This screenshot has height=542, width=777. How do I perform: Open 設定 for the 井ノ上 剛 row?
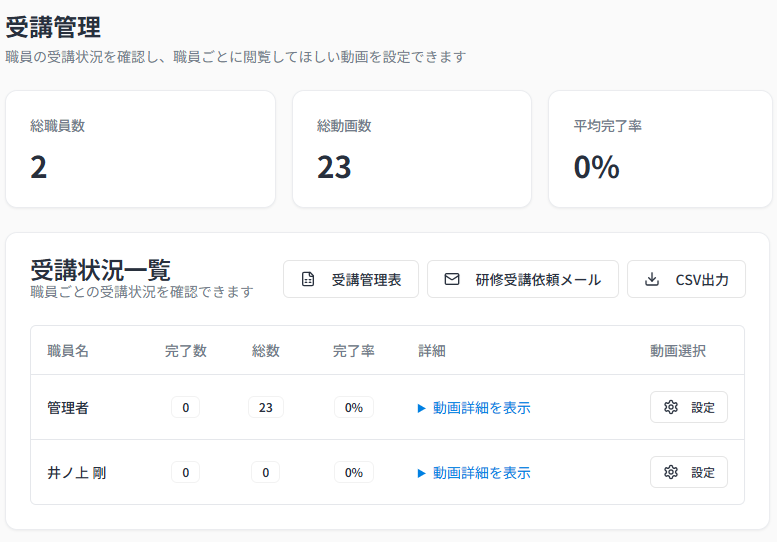[x=689, y=473]
